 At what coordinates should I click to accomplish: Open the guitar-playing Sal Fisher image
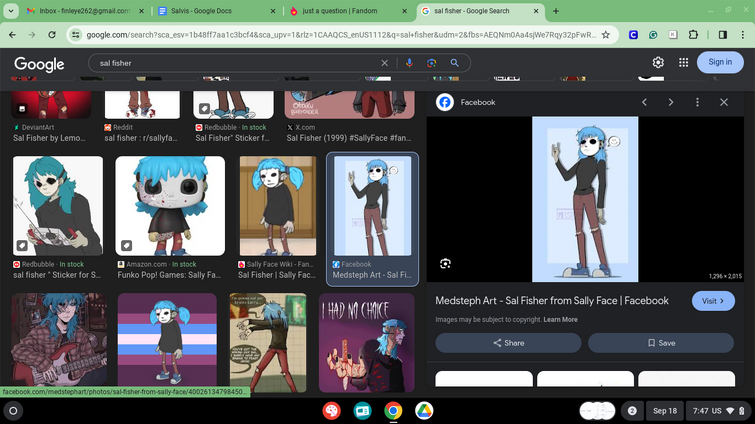tap(60, 340)
